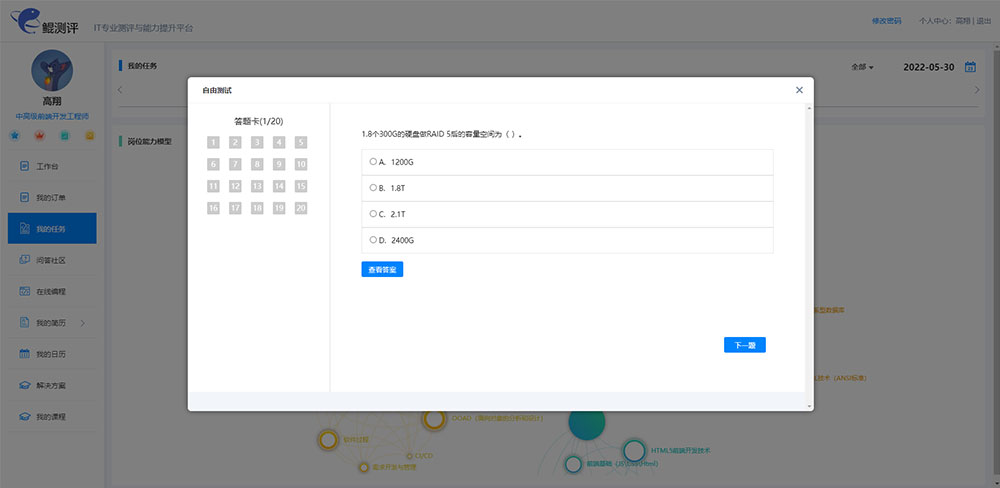Image resolution: width=1000 pixels, height=488 pixels.
Task: Choose answer option B. 1.8T
Action: (373, 188)
